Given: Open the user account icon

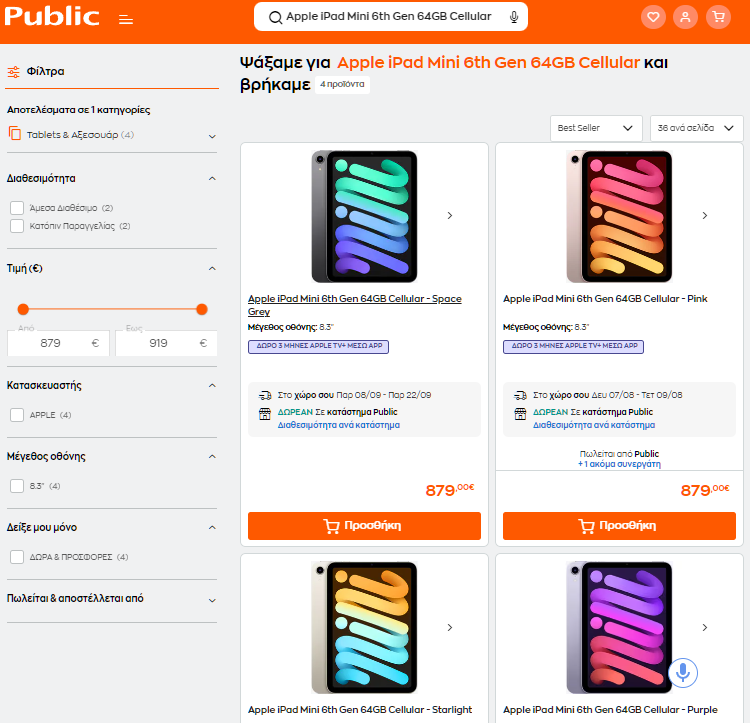Looking at the screenshot, I should tap(685, 17).
